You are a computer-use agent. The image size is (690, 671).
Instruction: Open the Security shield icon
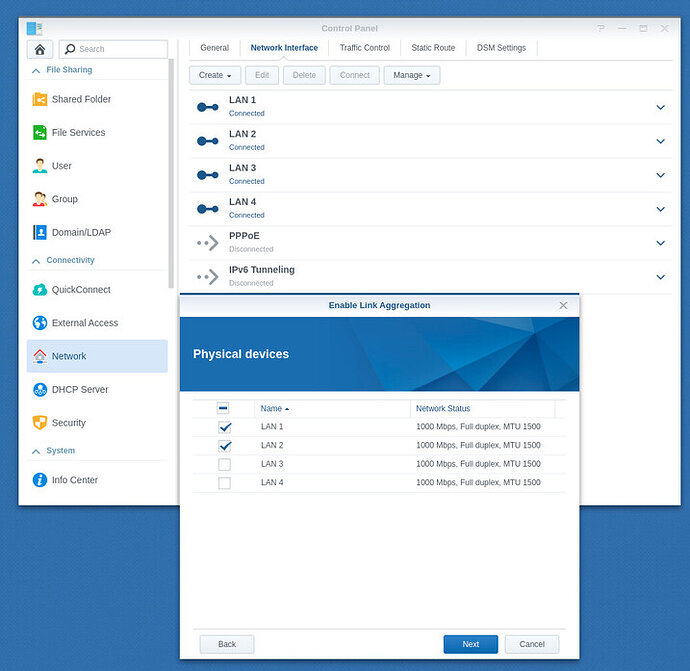[x=40, y=423]
